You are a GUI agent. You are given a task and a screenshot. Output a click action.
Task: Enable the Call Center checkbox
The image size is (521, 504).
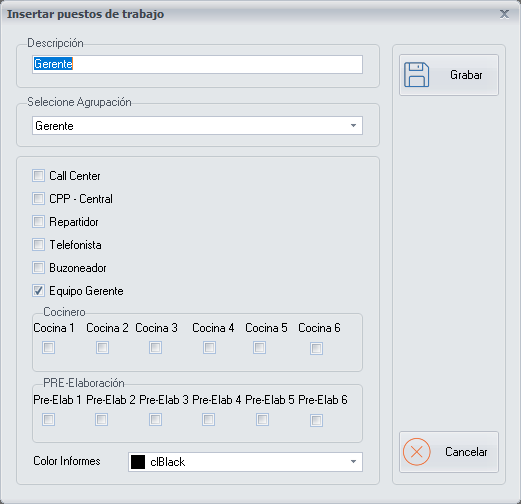(x=38, y=175)
